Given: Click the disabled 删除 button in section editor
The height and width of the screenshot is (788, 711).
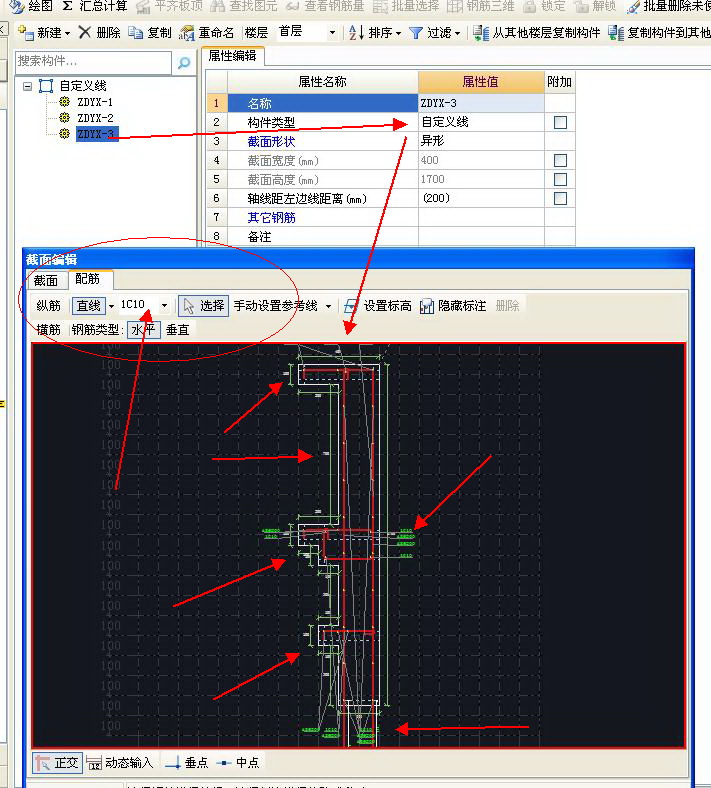Looking at the screenshot, I should pos(507,306).
